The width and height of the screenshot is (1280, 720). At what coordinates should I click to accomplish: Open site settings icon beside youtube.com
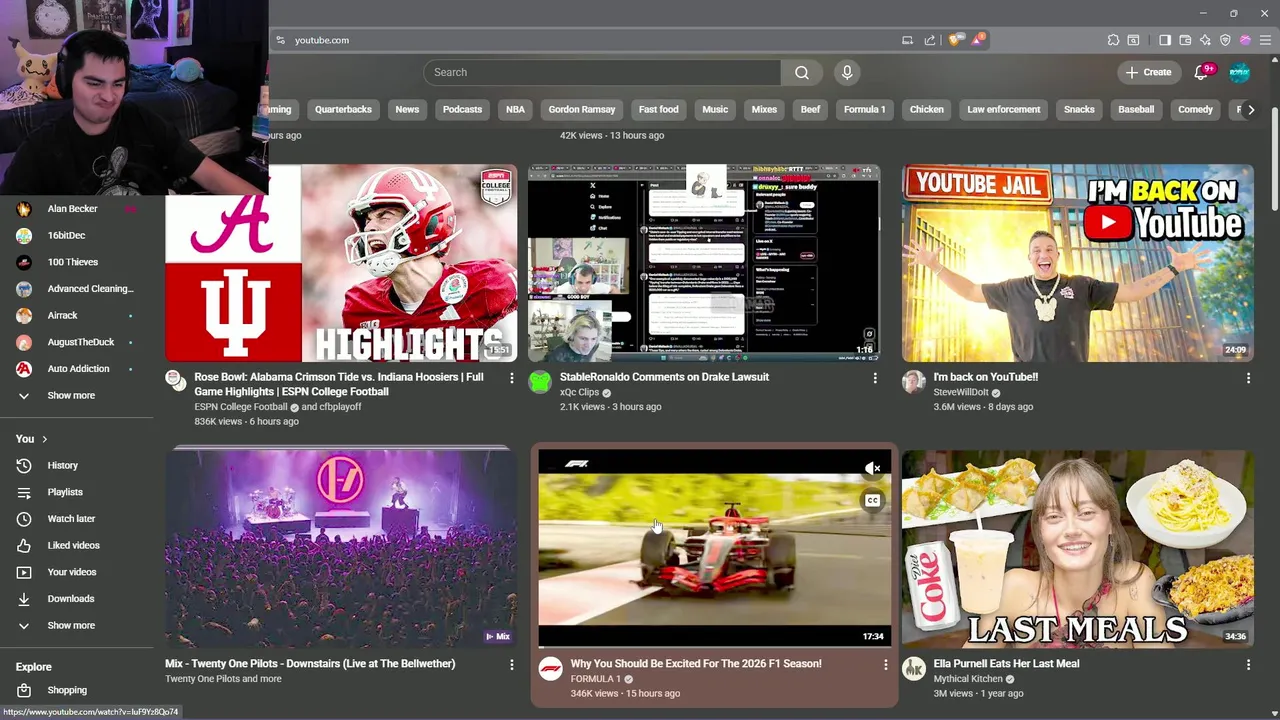coord(281,40)
